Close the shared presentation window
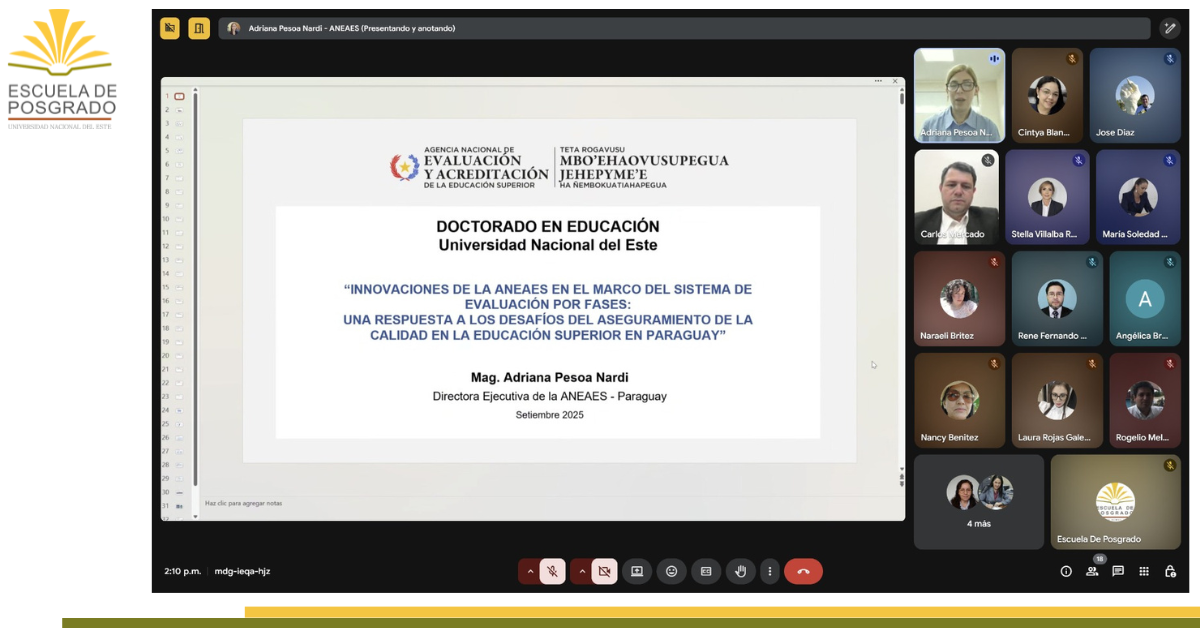 point(894,81)
